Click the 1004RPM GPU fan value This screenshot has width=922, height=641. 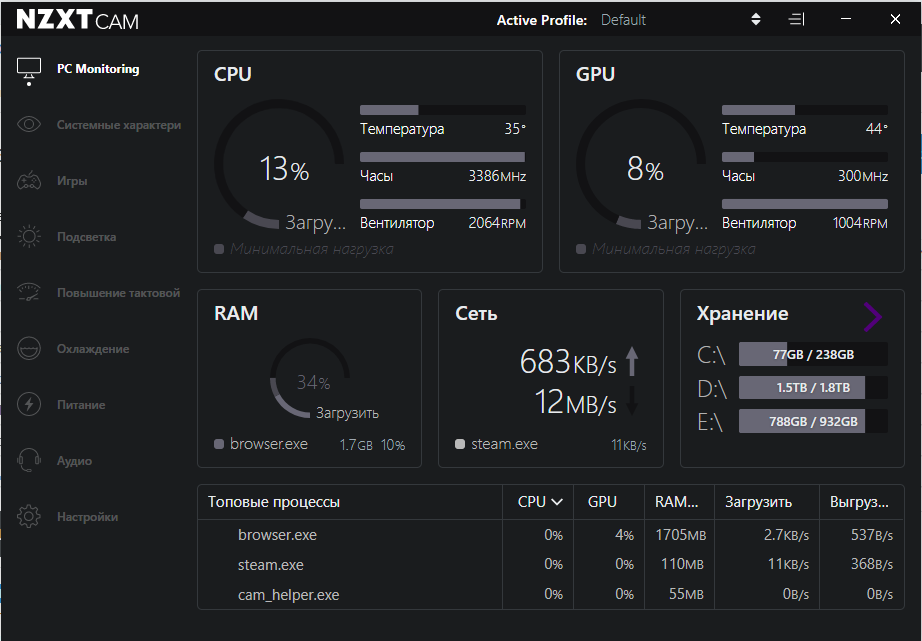point(860,223)
